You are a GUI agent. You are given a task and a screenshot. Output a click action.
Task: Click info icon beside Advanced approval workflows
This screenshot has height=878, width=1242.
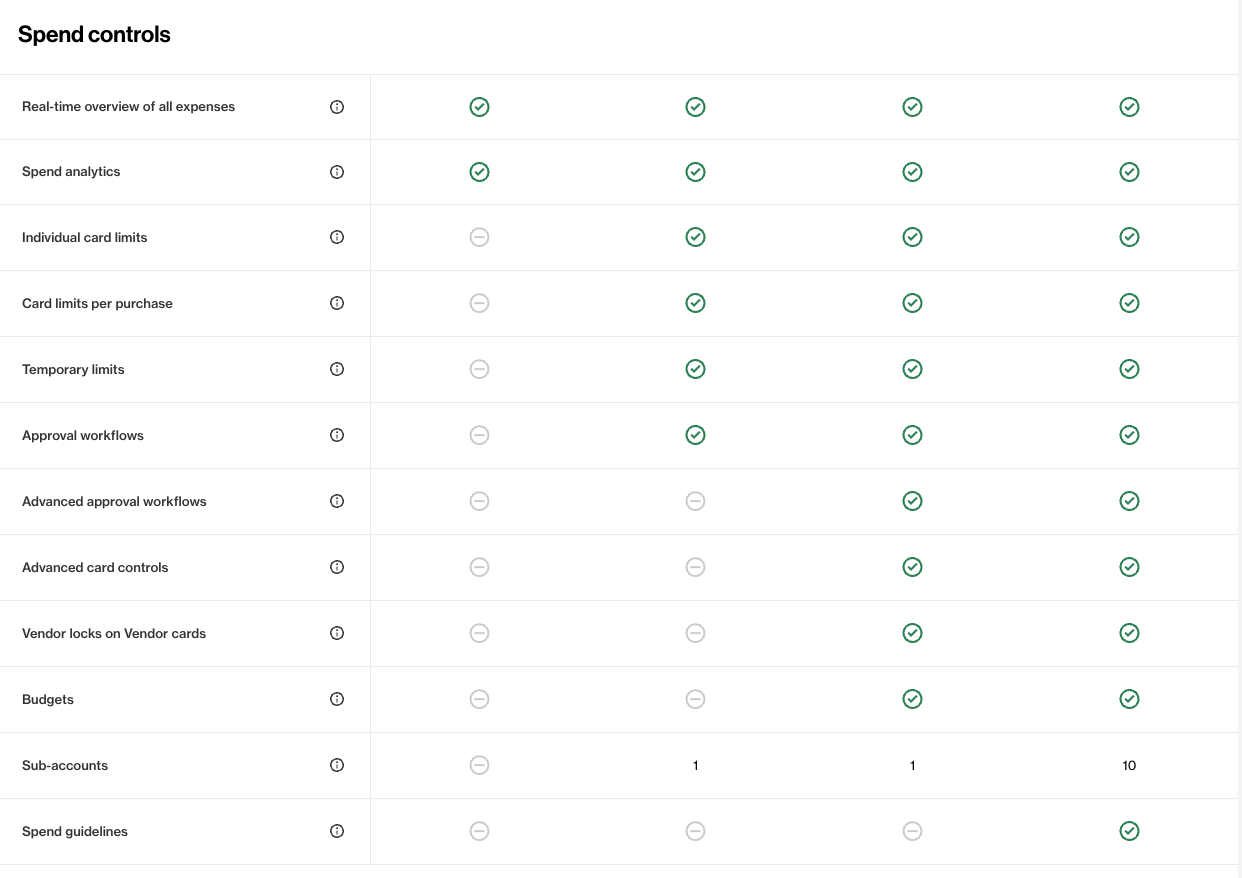(x=337, y=501)
